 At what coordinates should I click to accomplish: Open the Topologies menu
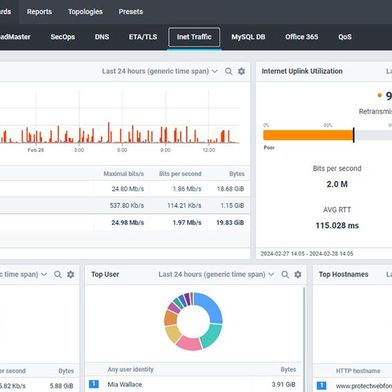coord(85,12)
